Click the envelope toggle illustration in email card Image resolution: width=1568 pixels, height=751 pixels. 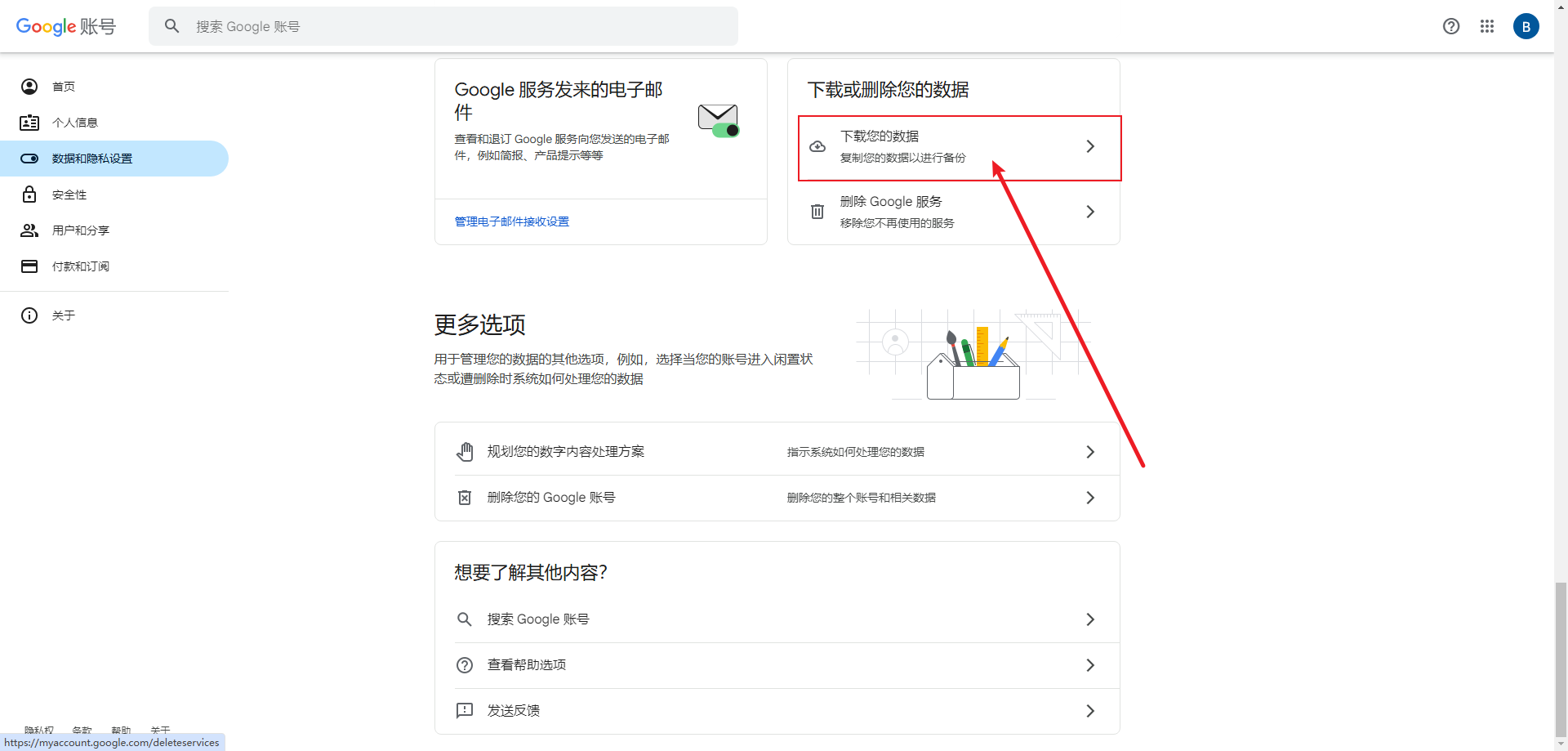click(x=719, y=121)
